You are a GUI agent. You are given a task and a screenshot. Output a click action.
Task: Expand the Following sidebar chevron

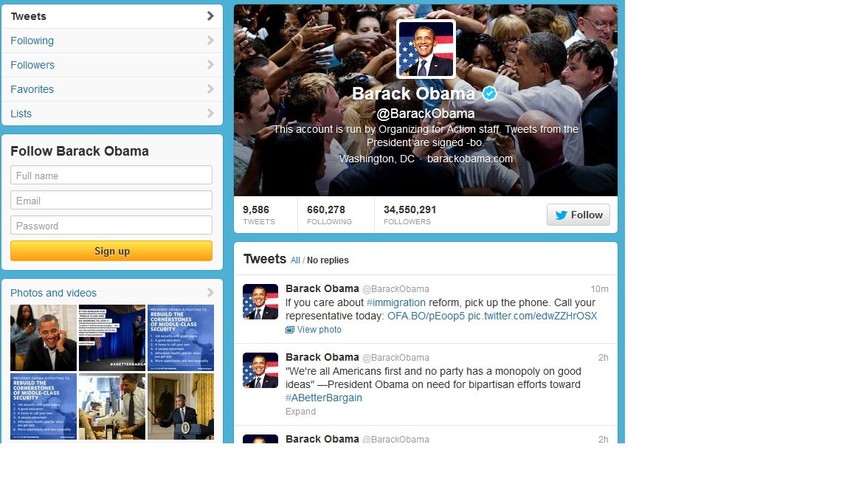click(210, 41)
